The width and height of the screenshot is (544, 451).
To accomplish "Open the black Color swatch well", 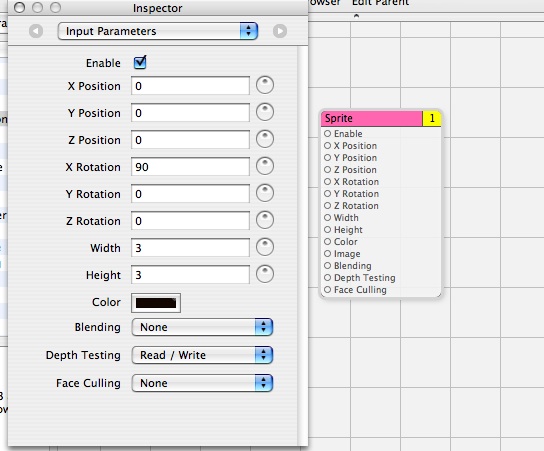I will pyautogui.click(x=156, y=303).
